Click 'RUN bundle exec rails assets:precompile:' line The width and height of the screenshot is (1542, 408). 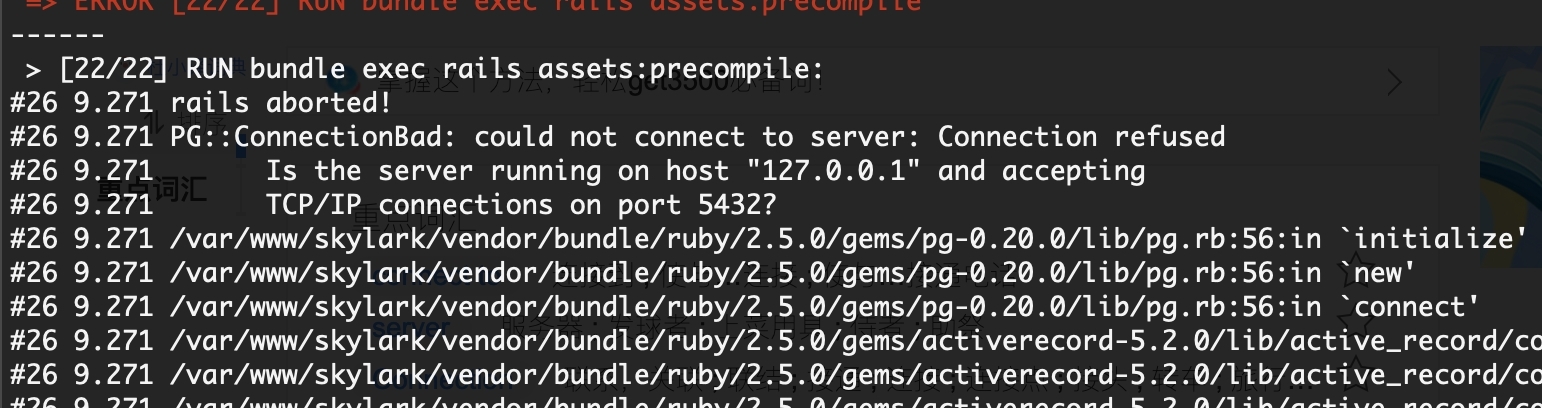(x=505, y=69)
